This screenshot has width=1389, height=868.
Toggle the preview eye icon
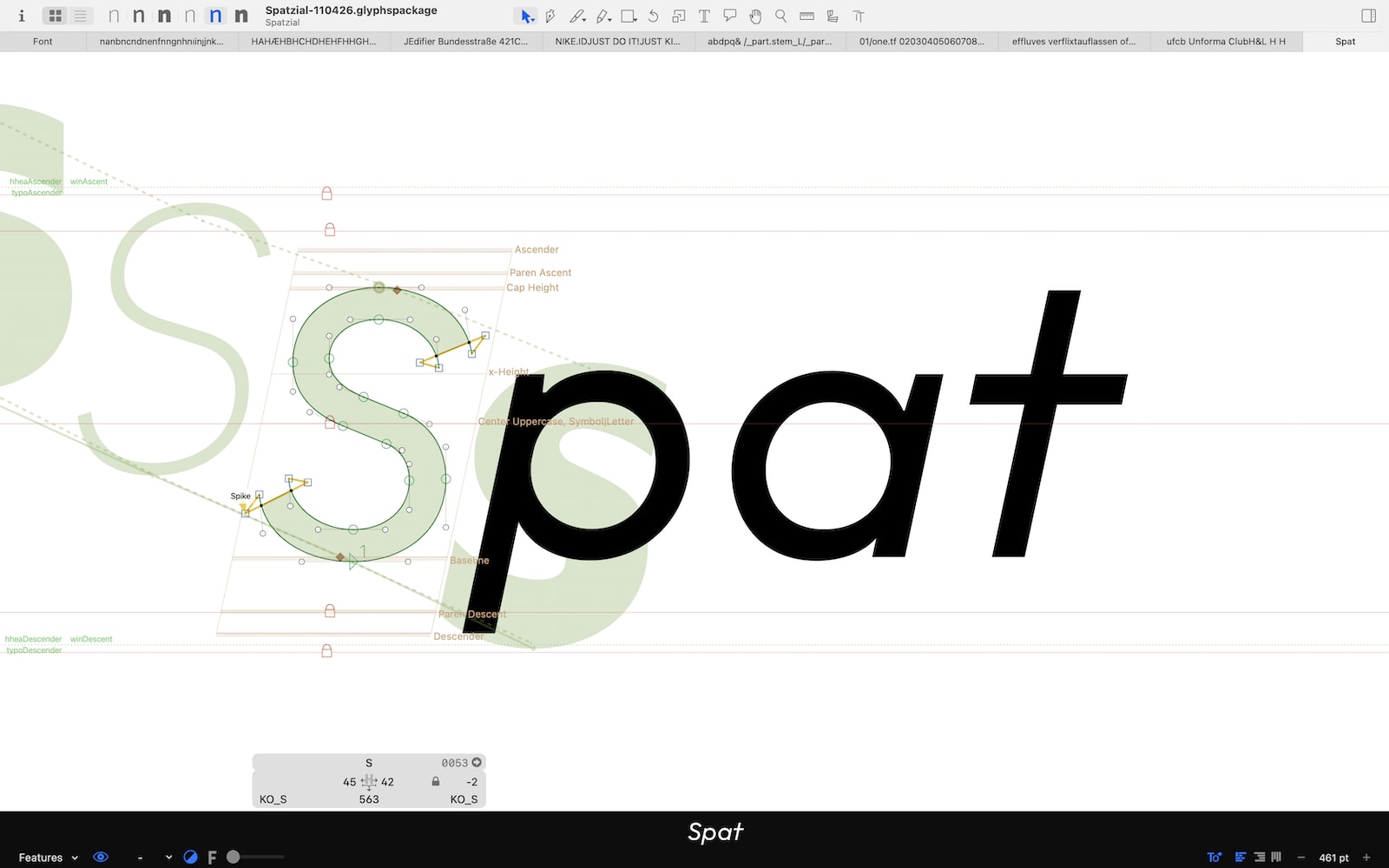click(x=101, y=857)
